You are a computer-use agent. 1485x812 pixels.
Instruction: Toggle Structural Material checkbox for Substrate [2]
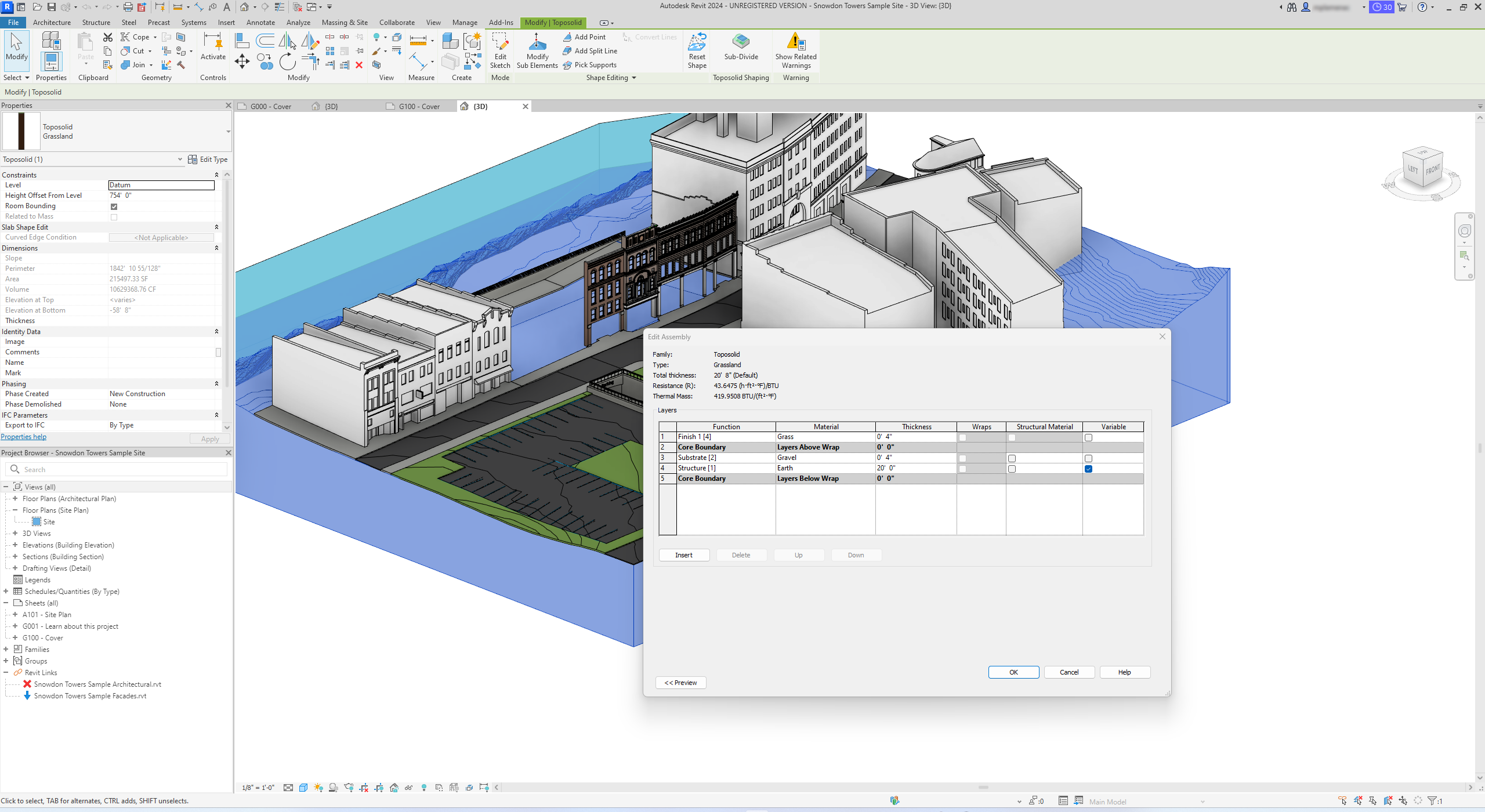point(1012,458)
